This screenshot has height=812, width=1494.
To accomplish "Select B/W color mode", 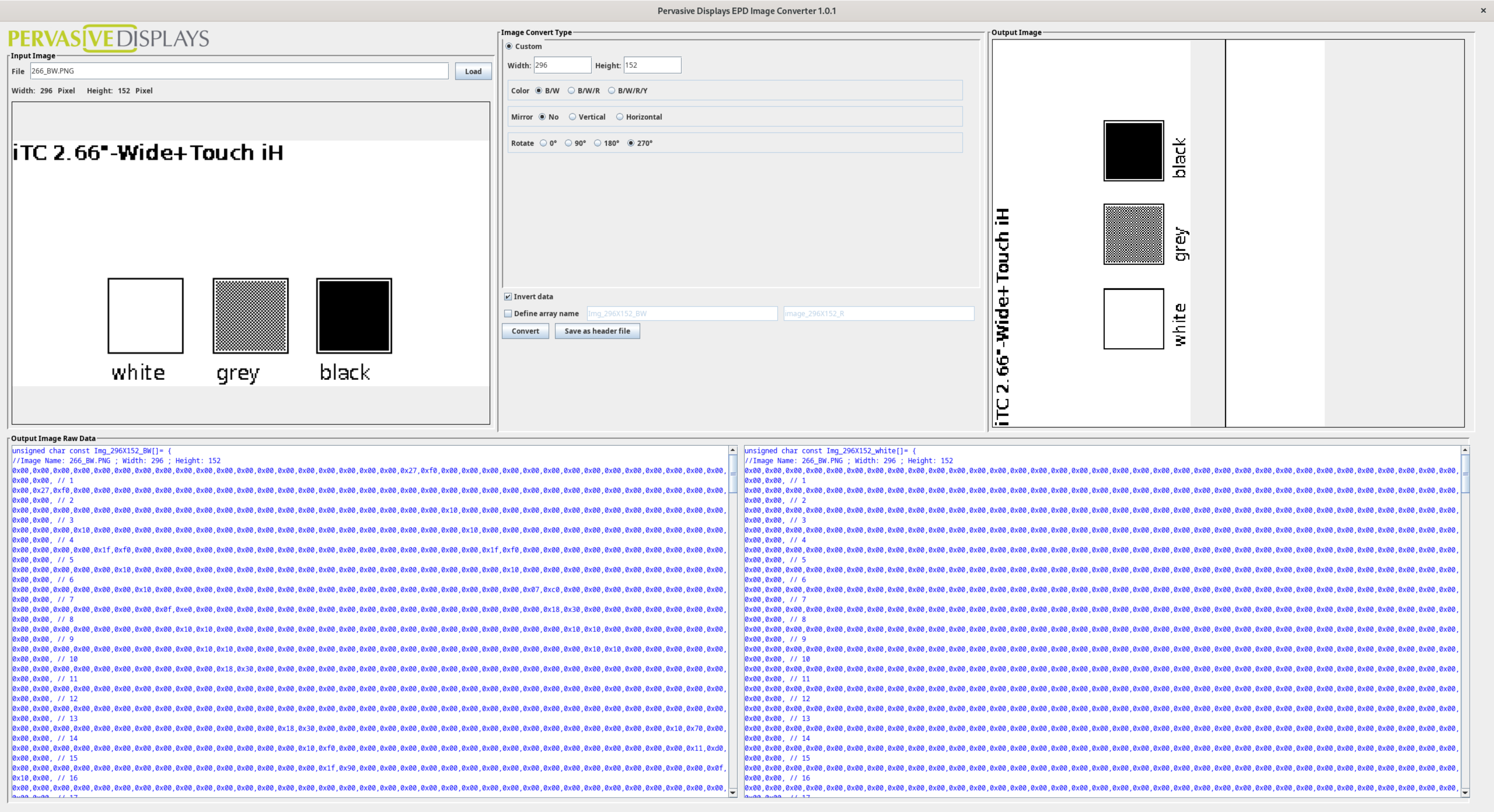I will pos(538,90).
